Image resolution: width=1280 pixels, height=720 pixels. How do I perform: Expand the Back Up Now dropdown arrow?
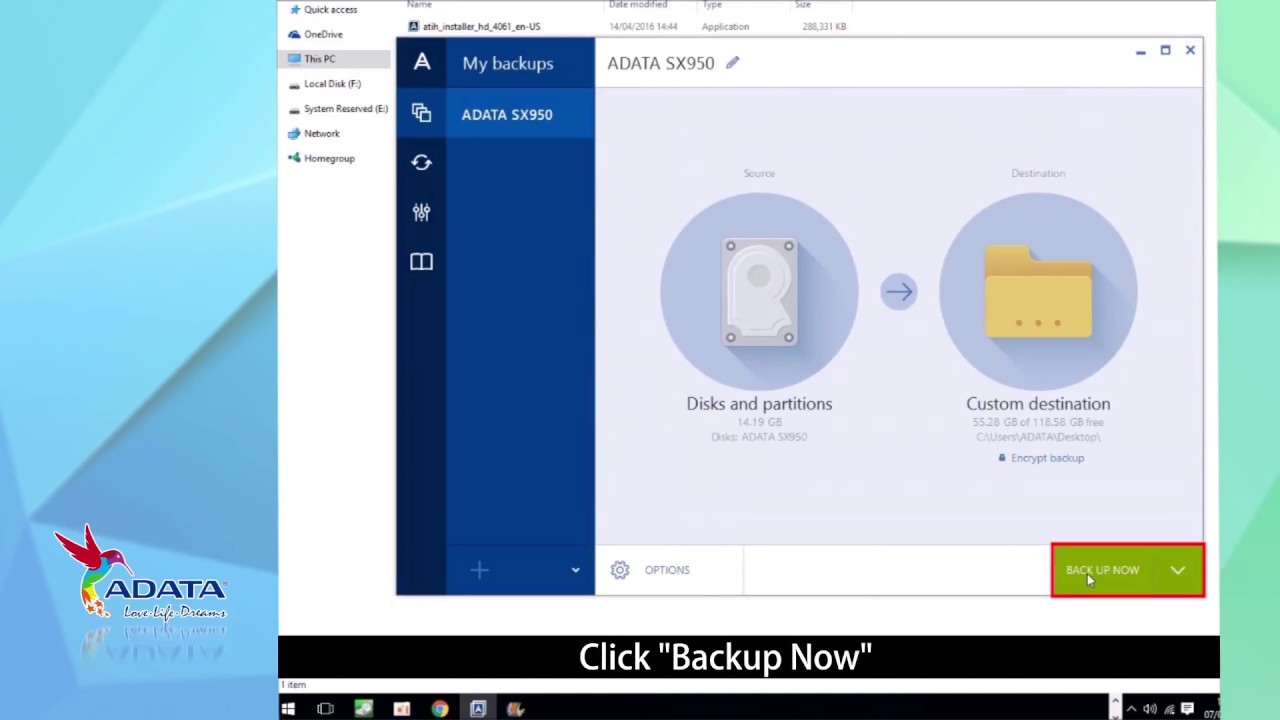tap(1178, 570)
